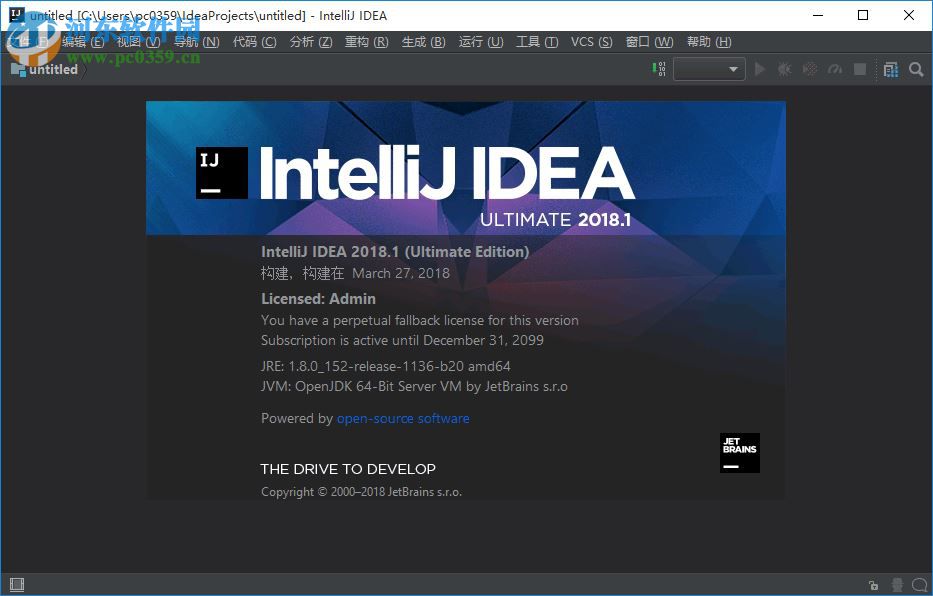
Task: Toggle file write-access lock in status bar
Action: (872, 584)
